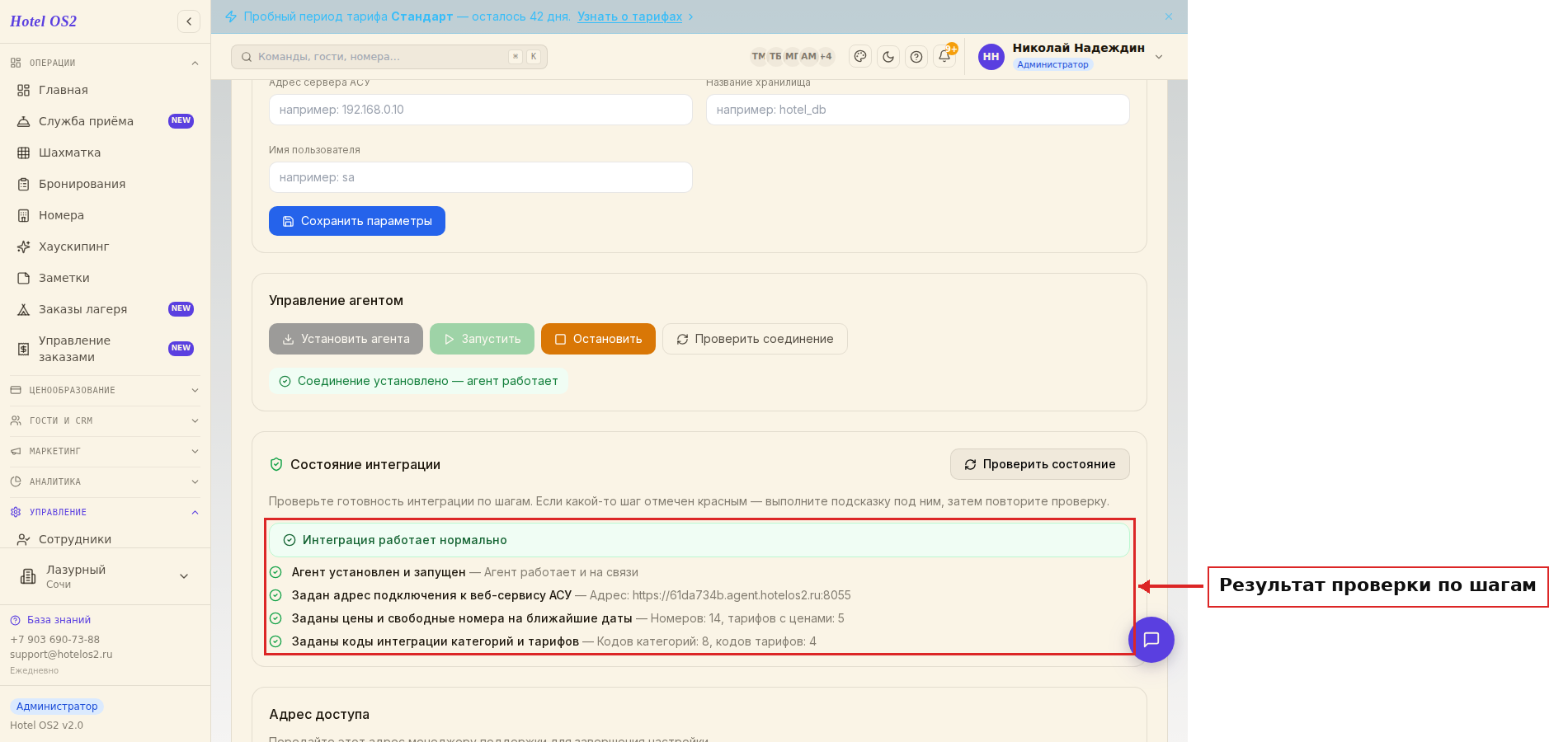Open the help question mark icon
This screenshot has width=1568, height=742.
click(916, 57)
